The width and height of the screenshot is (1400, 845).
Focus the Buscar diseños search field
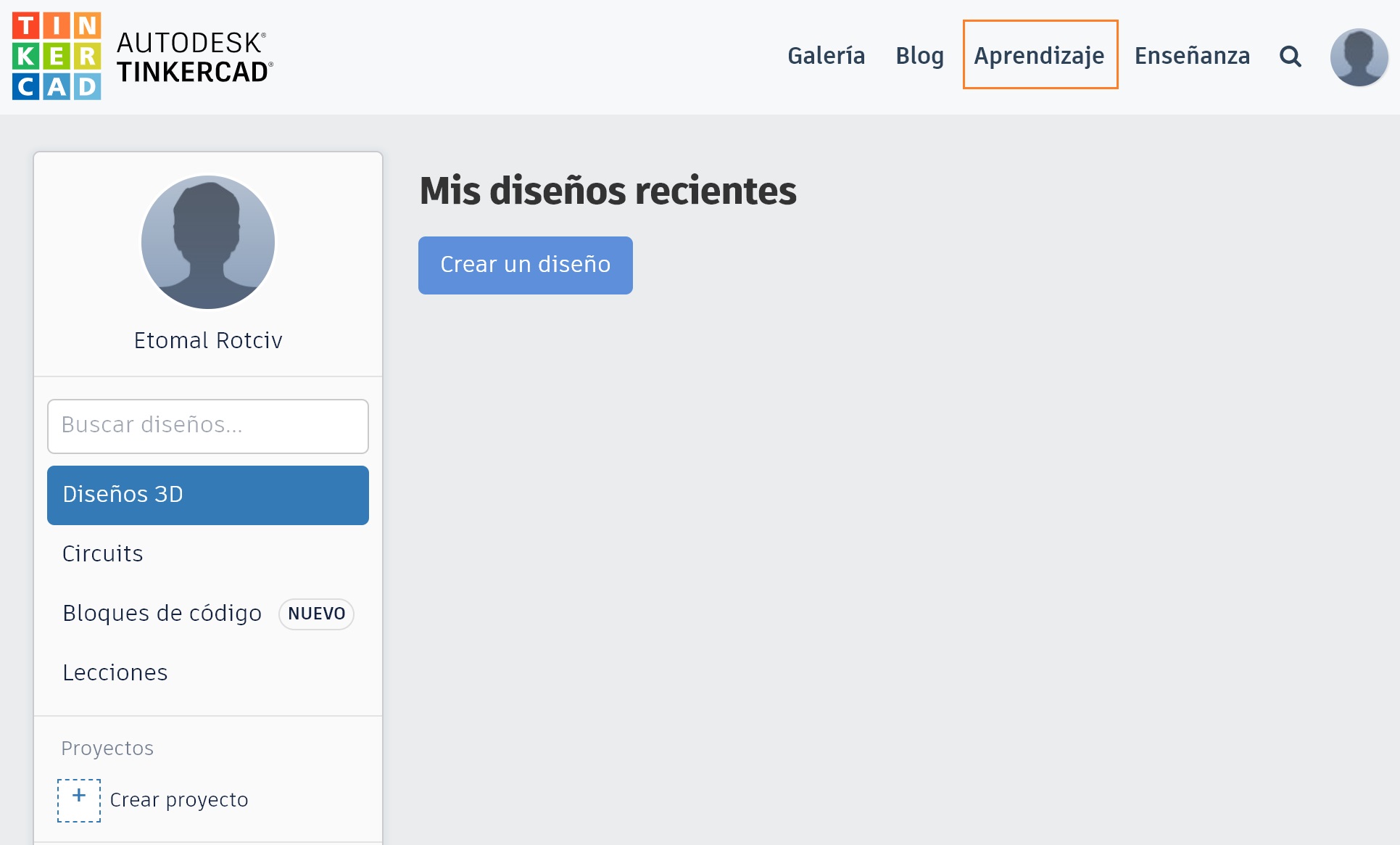click(208, 426)
